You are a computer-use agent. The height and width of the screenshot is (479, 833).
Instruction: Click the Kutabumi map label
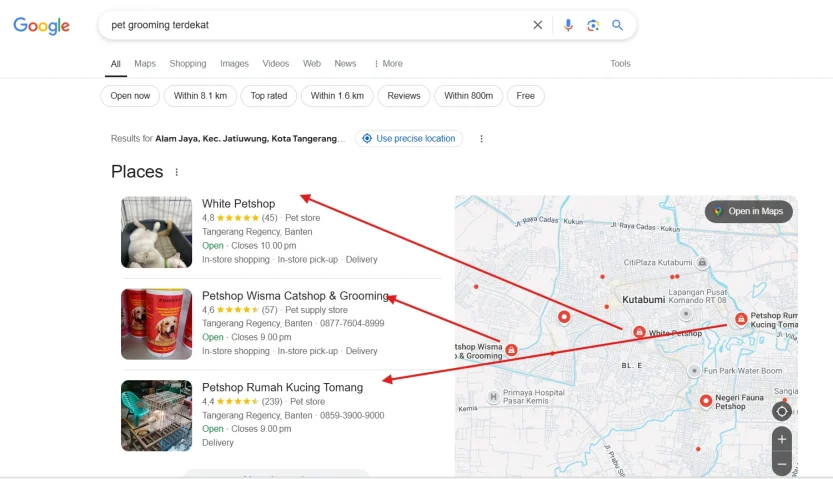643,300
